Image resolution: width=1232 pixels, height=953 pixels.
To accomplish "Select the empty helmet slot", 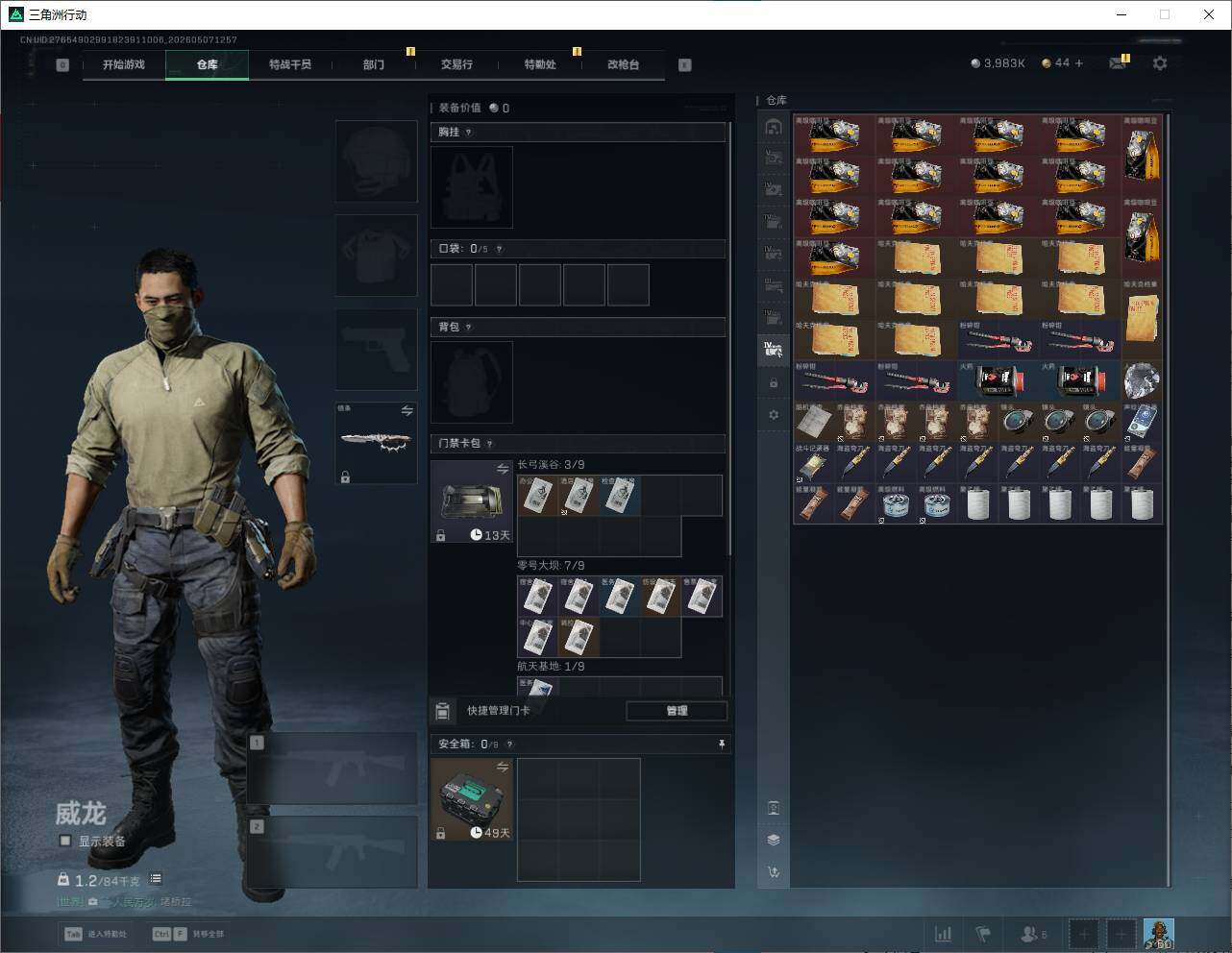I will point(376,161).
